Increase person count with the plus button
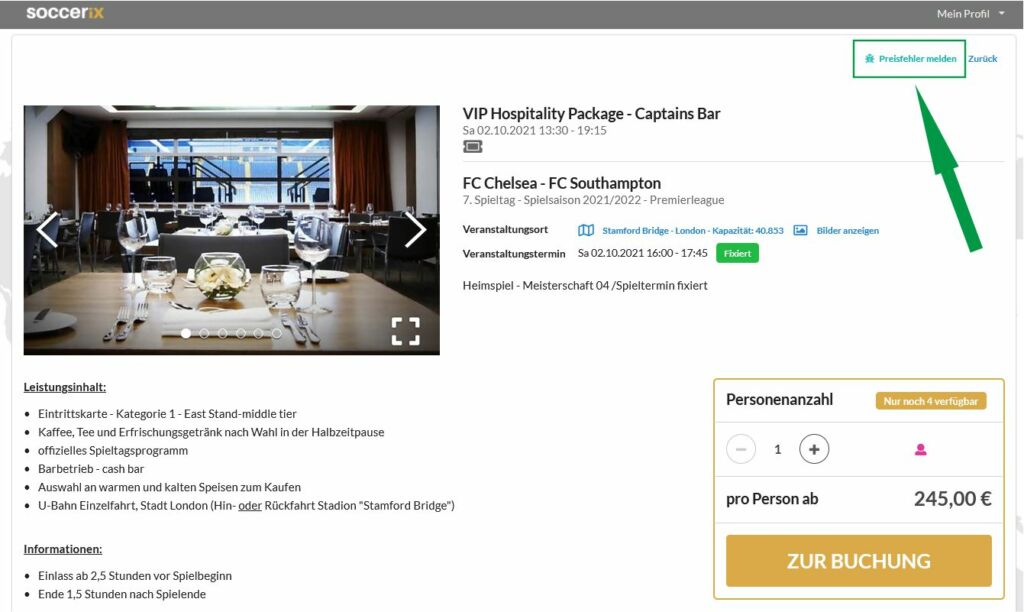 pyautogui.click(x=814, y=449)
